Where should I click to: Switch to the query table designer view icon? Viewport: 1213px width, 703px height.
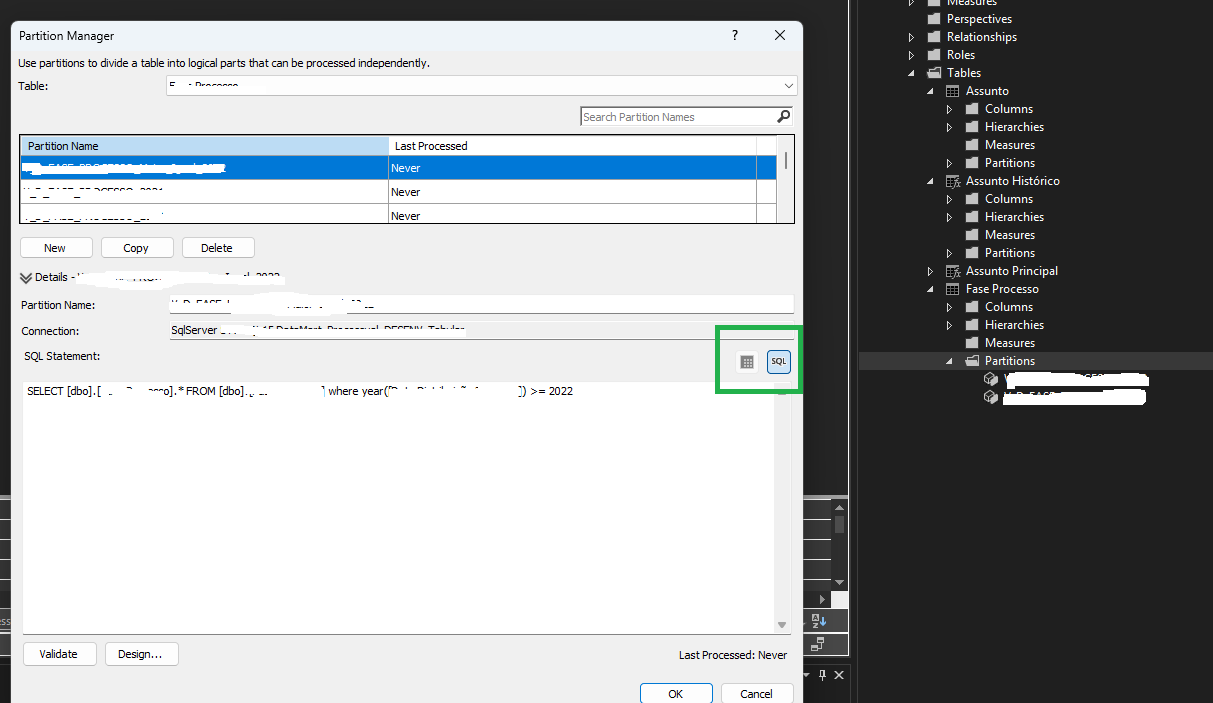pyautogui.click(x=747, y=362)
